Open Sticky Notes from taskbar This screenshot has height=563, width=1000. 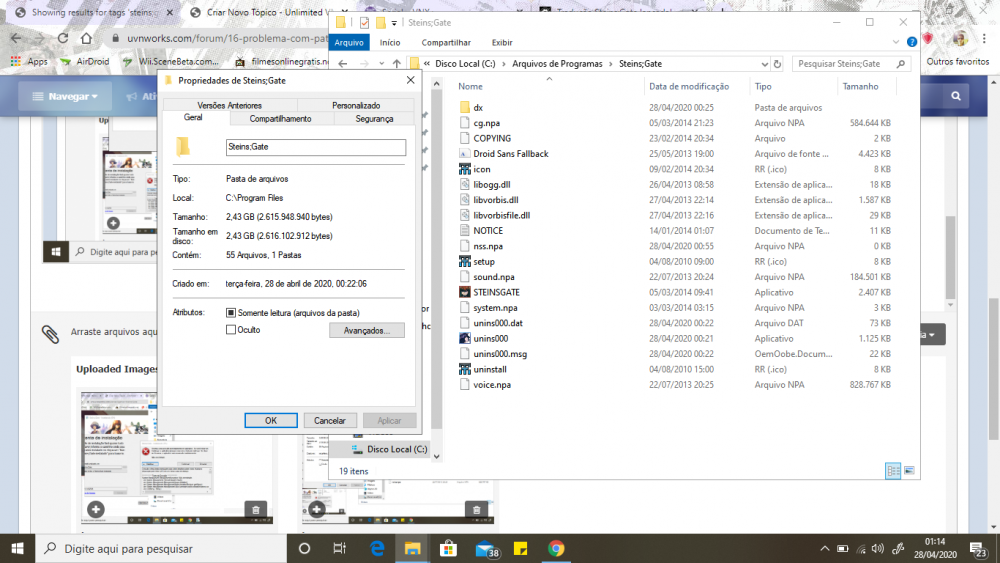point(520,548)
